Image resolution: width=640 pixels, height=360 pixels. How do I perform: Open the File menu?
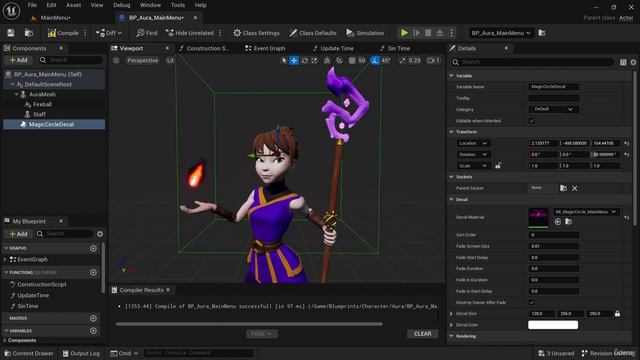pos(32,5)
